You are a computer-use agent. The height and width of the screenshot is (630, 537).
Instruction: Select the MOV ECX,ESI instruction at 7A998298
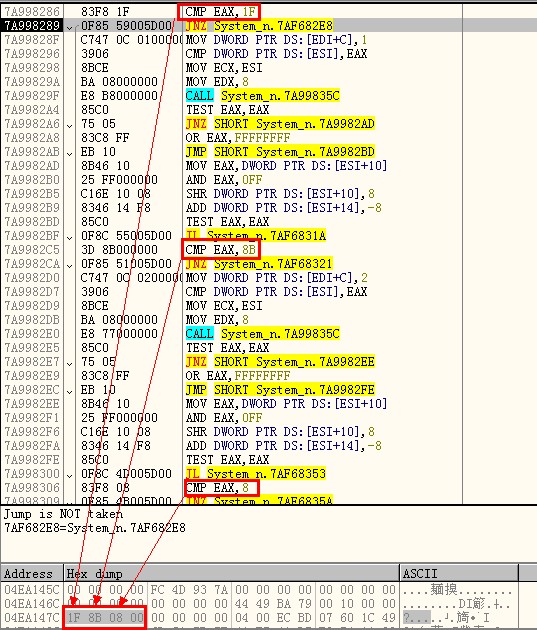tap(224, 68)
